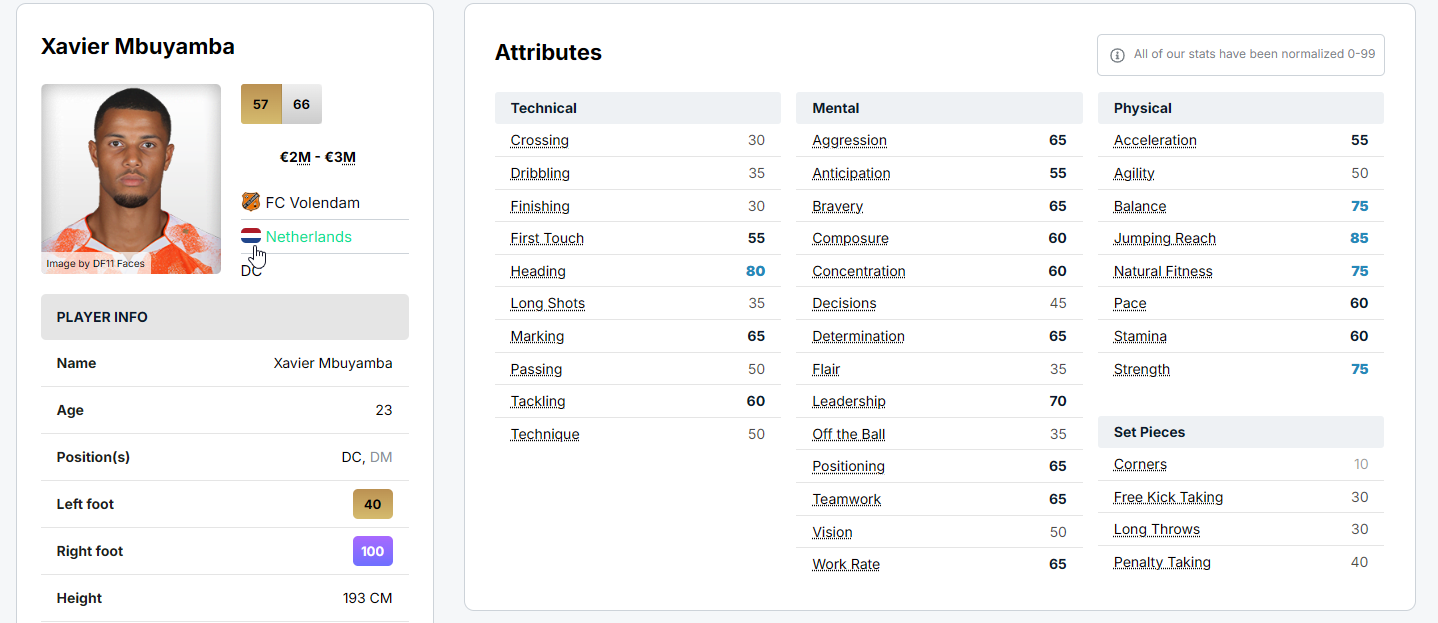Click the Technical column header
Screen dimensions: 1438x623
coord(543,108)
